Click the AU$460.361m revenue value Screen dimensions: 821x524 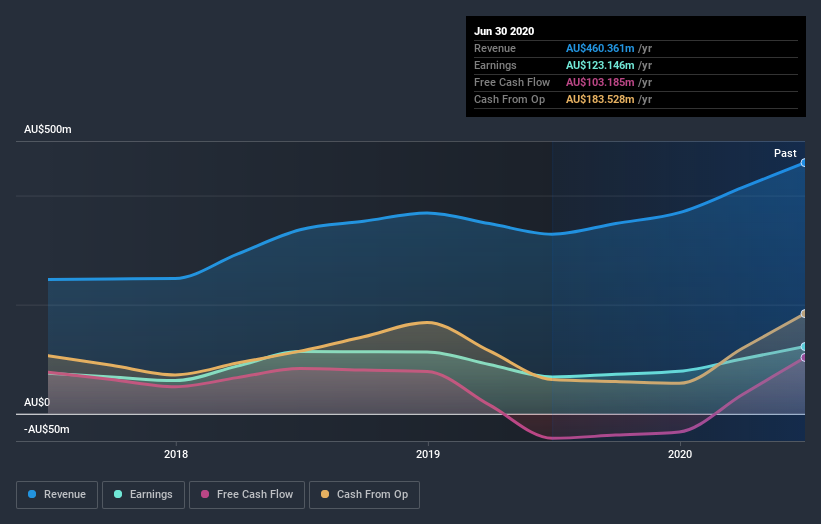[x=600, y=48]
